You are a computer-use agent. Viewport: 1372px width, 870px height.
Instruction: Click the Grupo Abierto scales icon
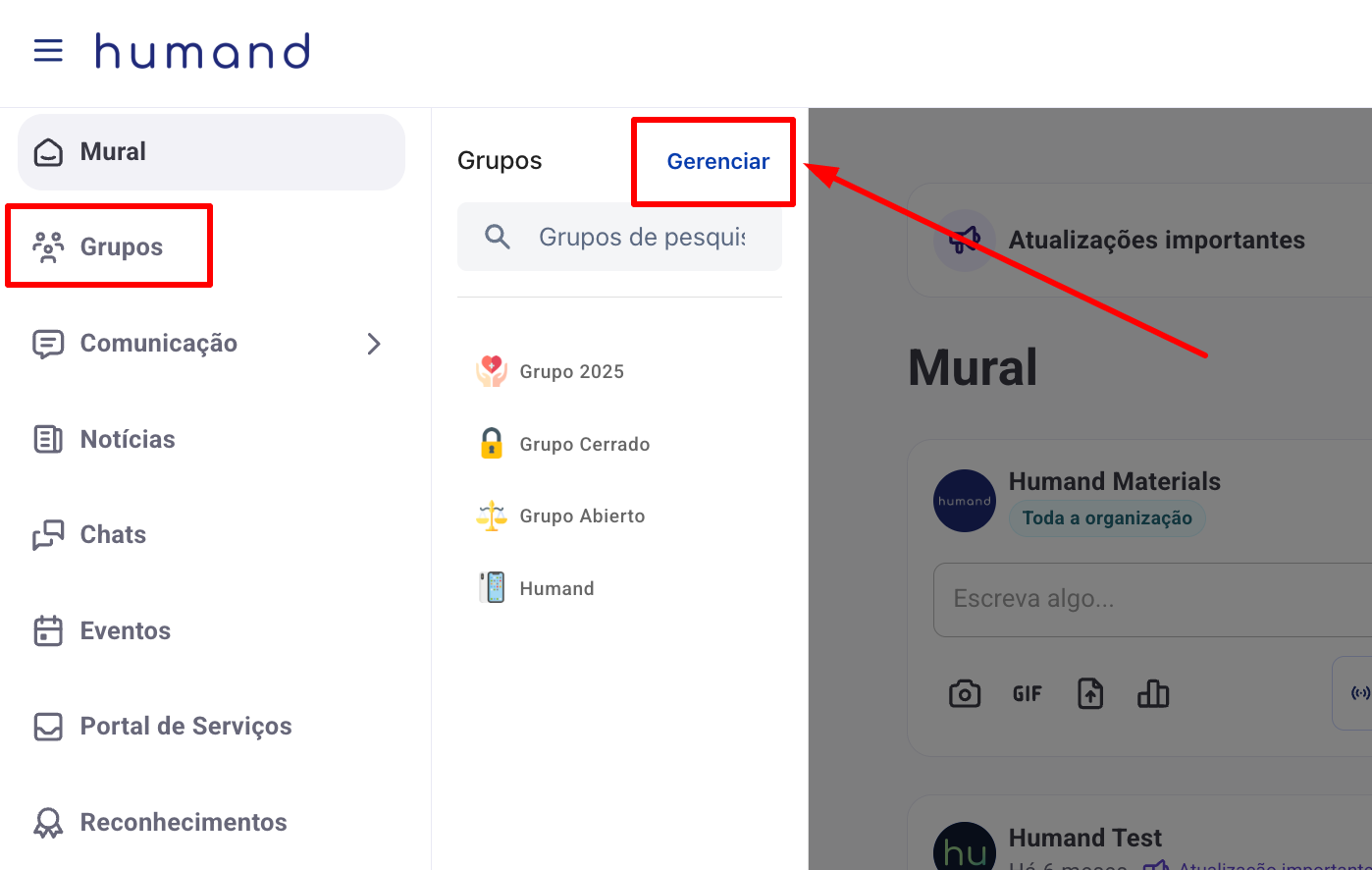tap(492, 516)
